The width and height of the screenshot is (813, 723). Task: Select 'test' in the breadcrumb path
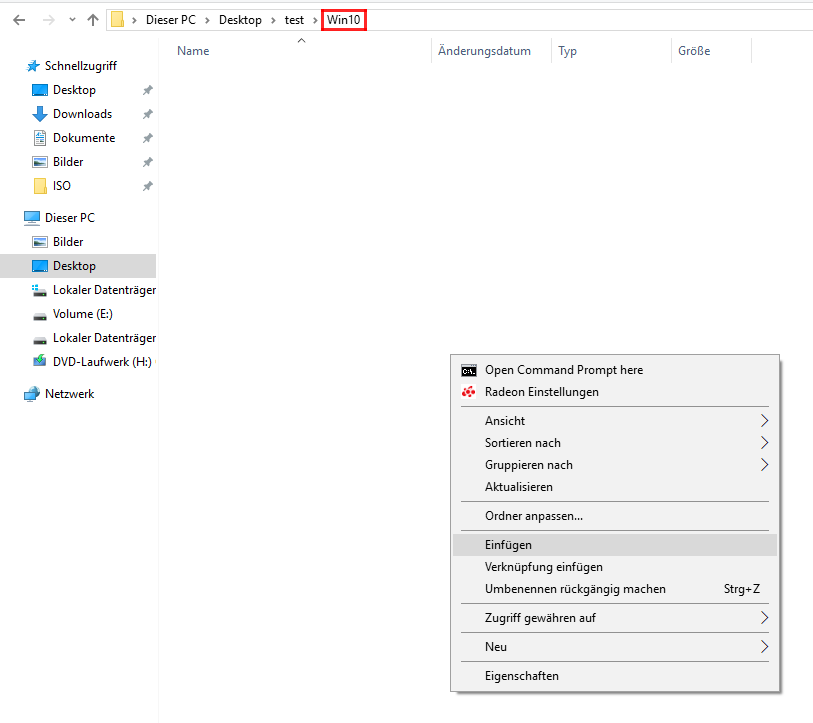(294, 20)
